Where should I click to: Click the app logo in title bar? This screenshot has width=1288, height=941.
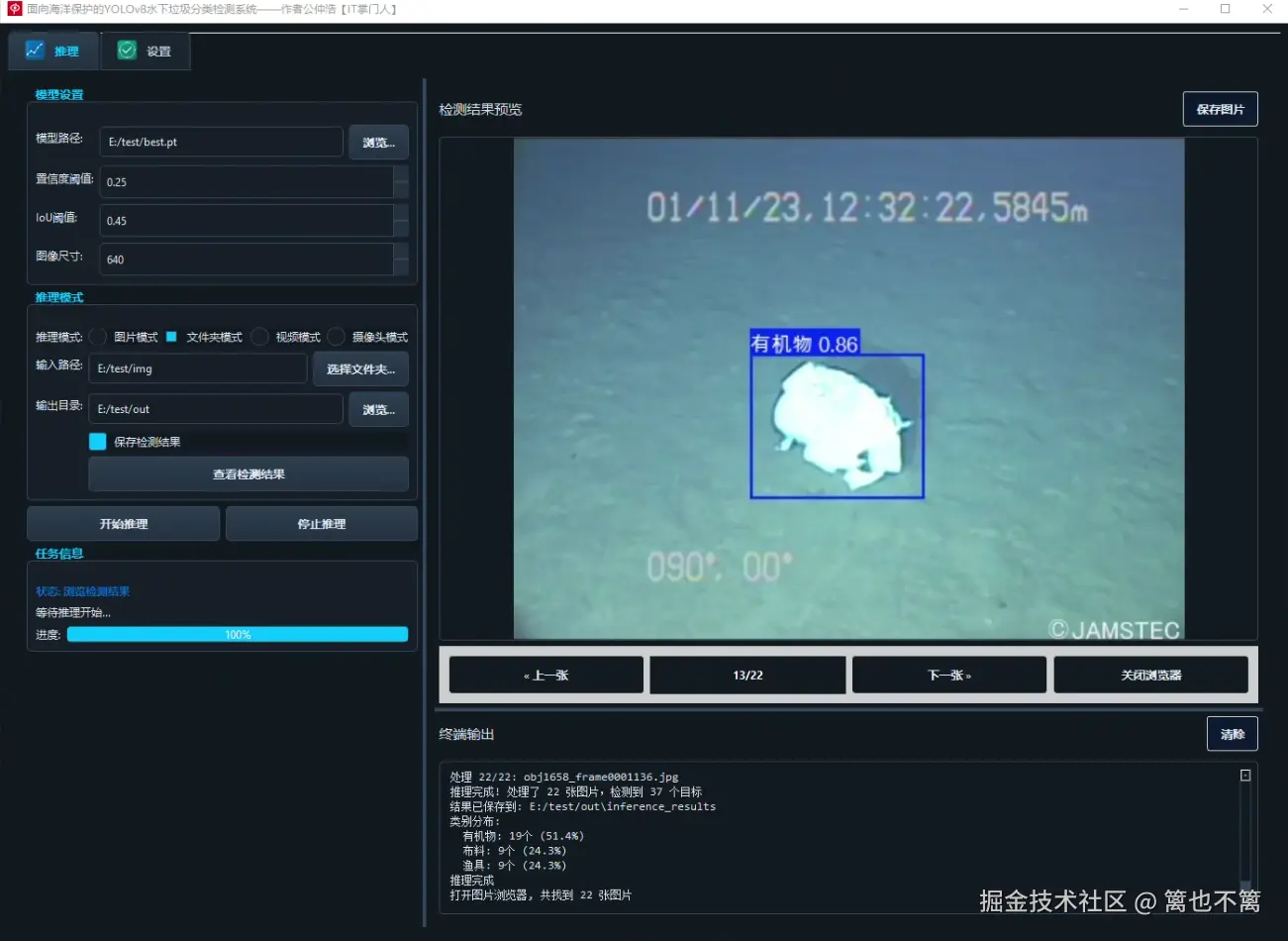(x=14, y=9)
